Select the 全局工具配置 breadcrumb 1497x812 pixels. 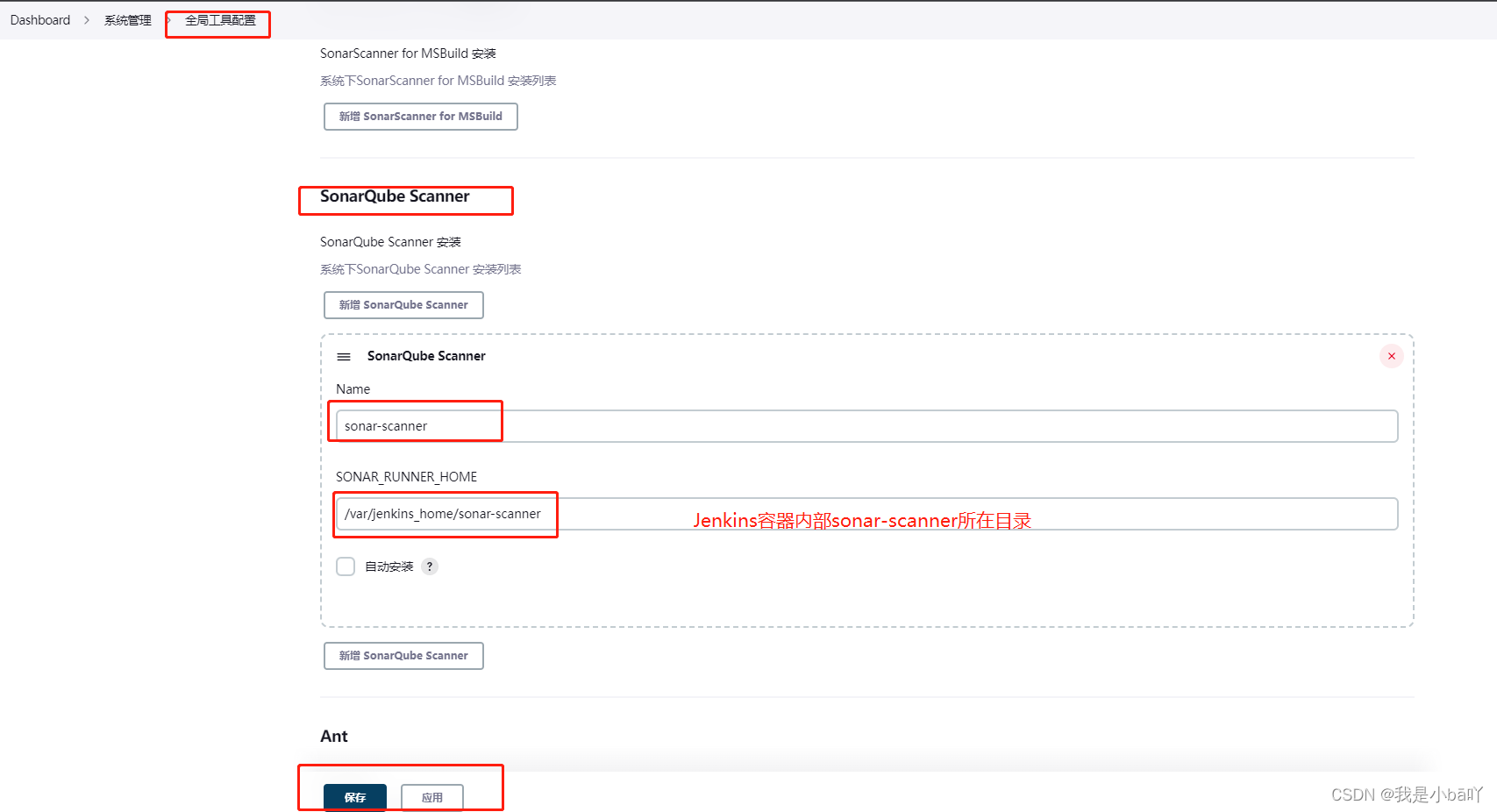[x=220, y=20]
